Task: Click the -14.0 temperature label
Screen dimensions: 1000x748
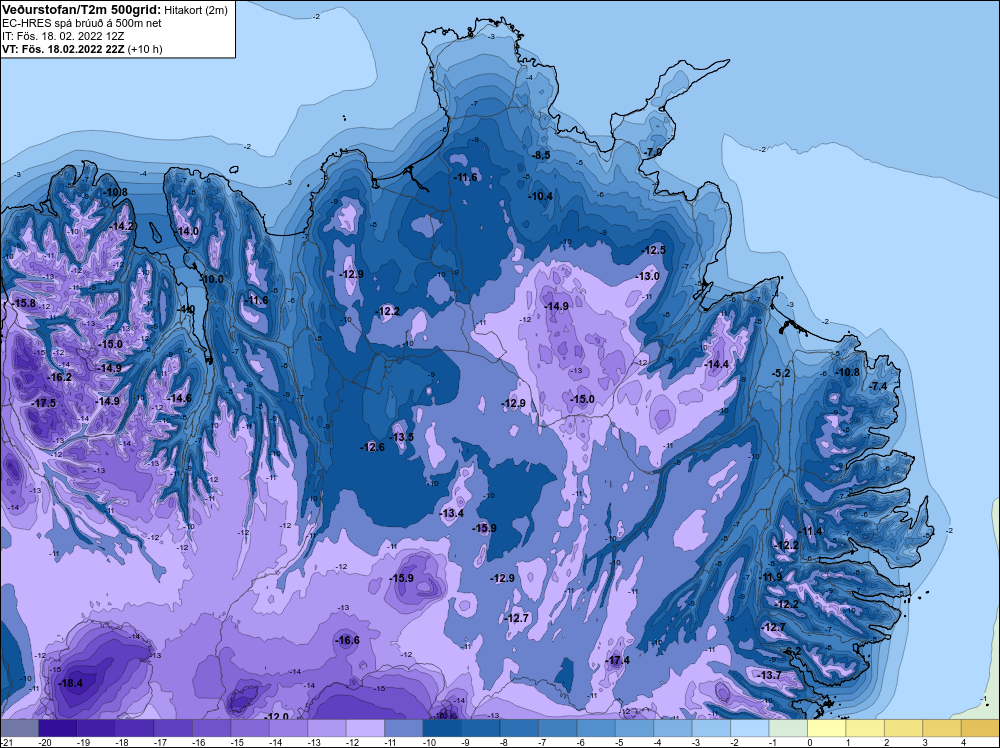Action: coord(187,231)
